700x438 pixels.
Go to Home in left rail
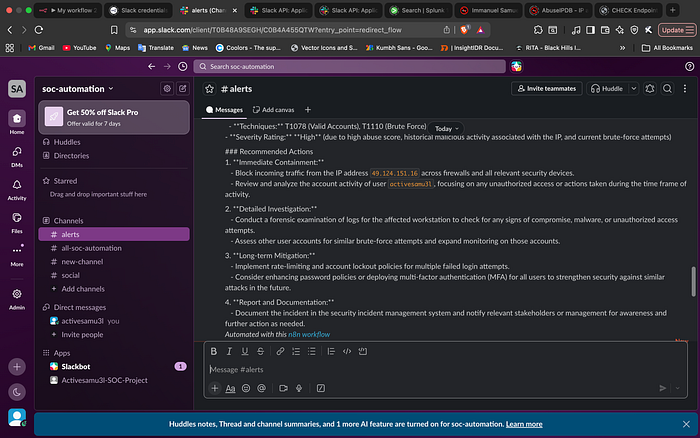coord(17,122)
